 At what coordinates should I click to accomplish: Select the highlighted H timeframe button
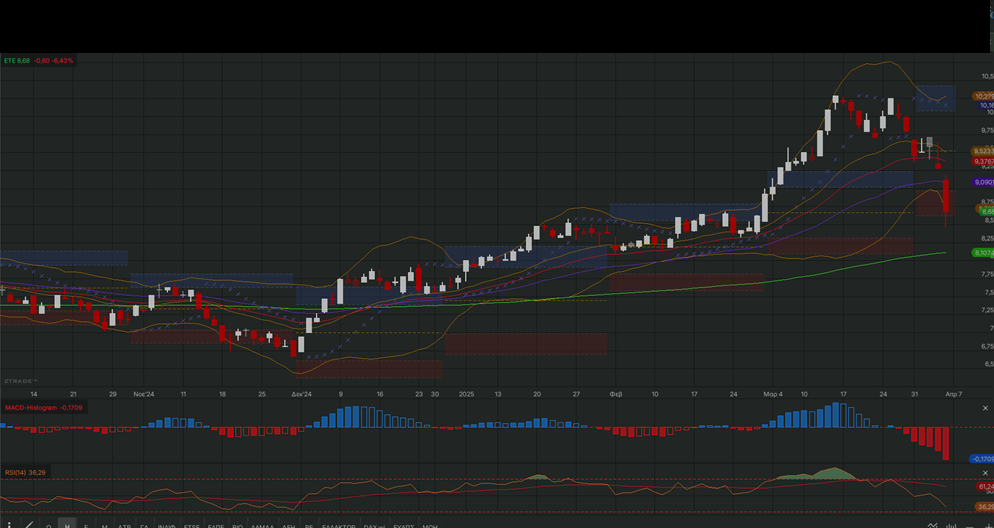pos(67,524)
